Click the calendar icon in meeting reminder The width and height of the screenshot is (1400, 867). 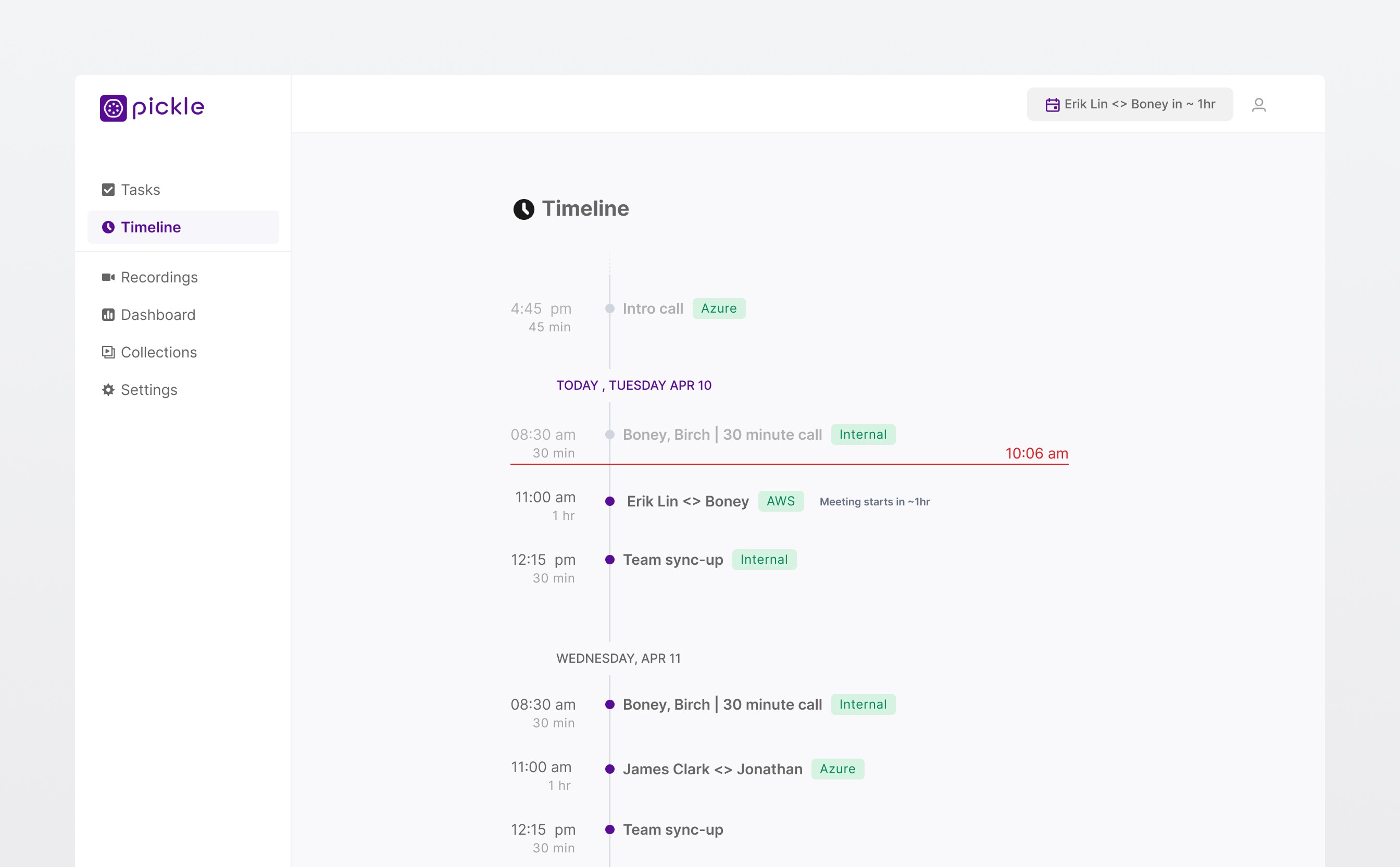1052,105
